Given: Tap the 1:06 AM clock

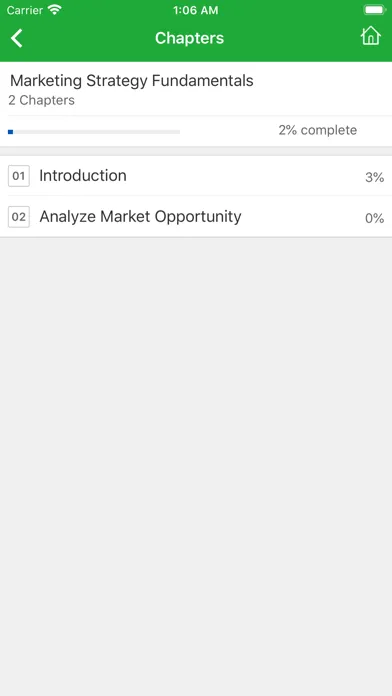Looking at the screenshot, I should point(196,10).
